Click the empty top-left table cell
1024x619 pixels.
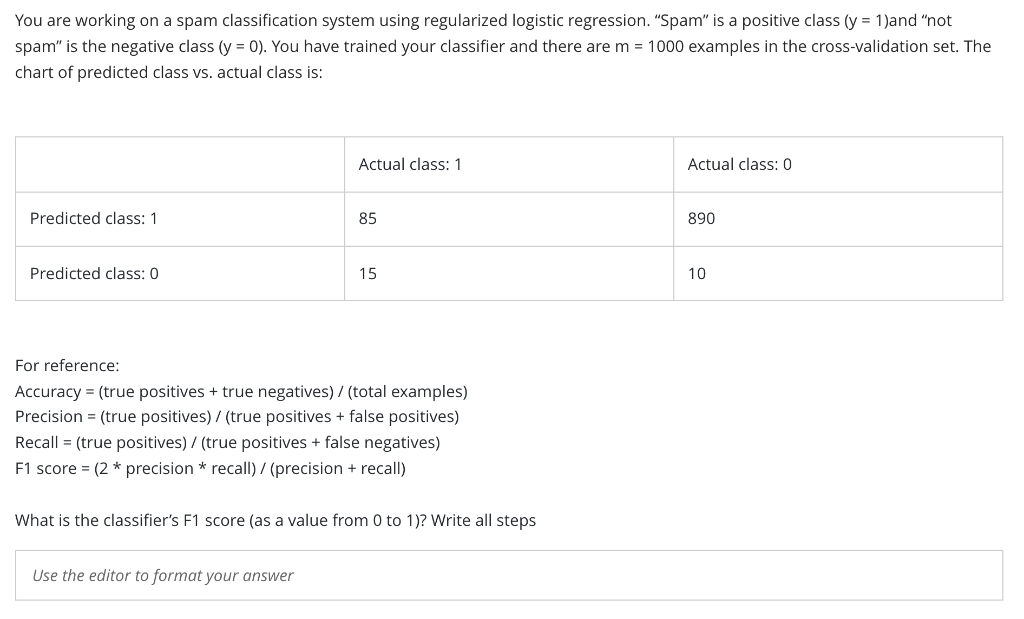click(179, 164)
